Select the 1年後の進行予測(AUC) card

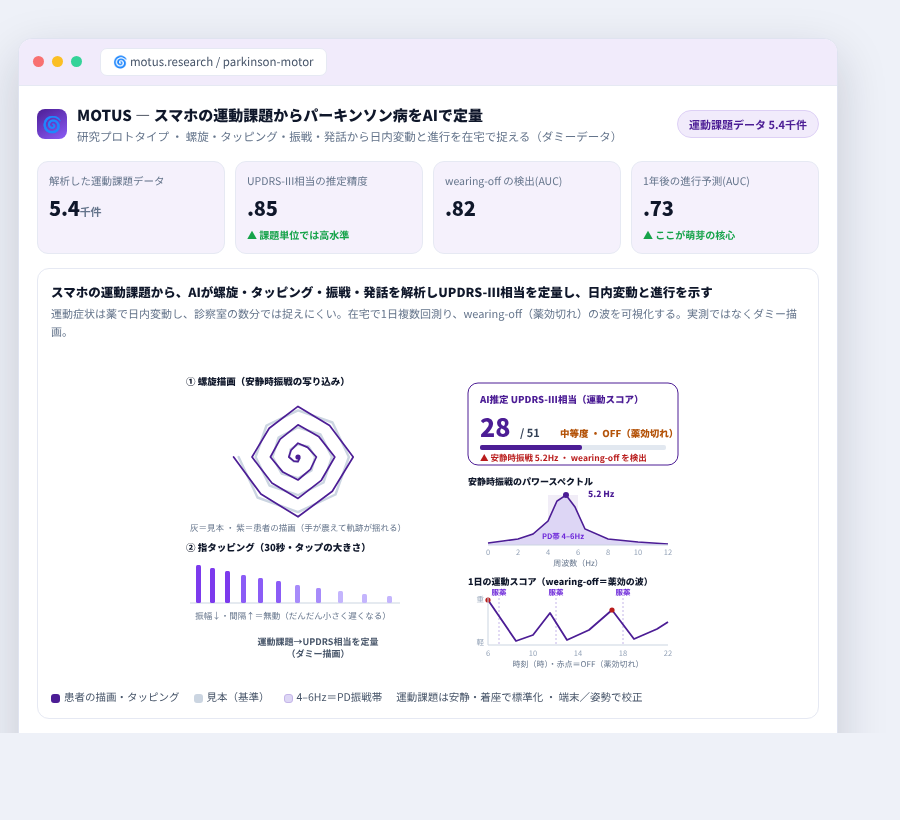(x=724, y=207)
